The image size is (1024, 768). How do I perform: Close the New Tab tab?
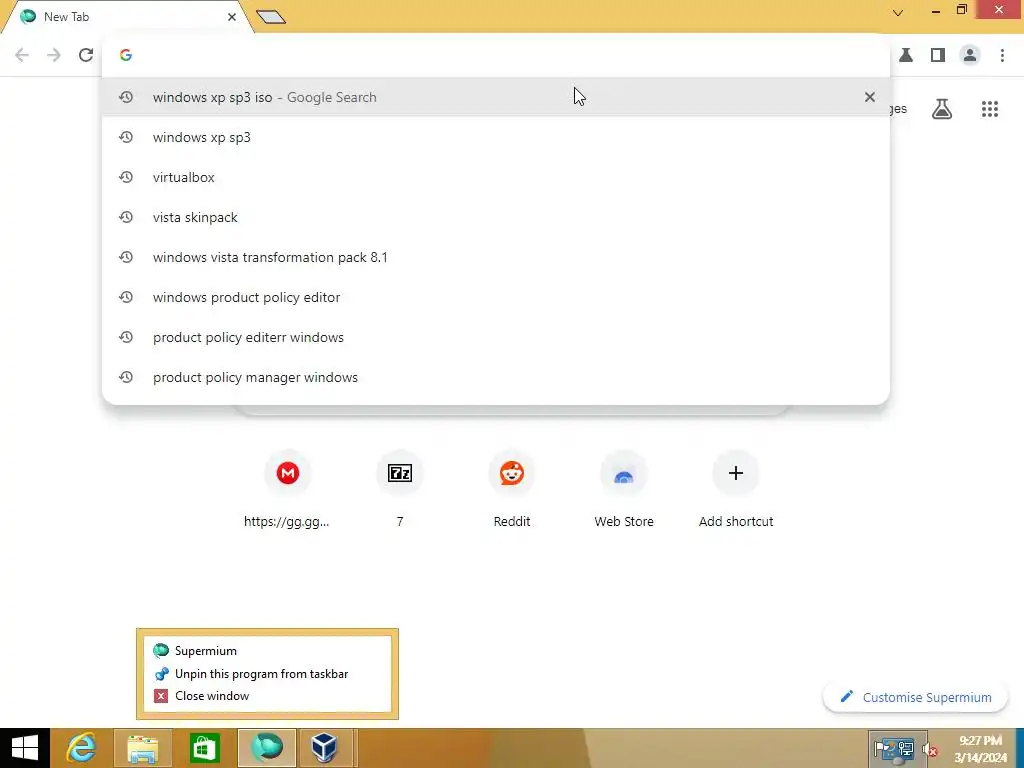tap(232, 17)
